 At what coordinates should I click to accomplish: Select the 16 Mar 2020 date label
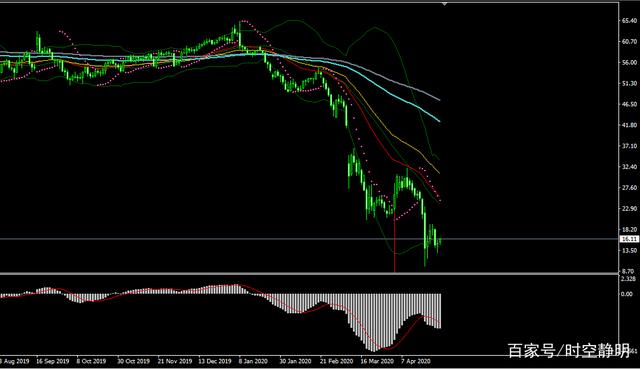coord(377,361)
